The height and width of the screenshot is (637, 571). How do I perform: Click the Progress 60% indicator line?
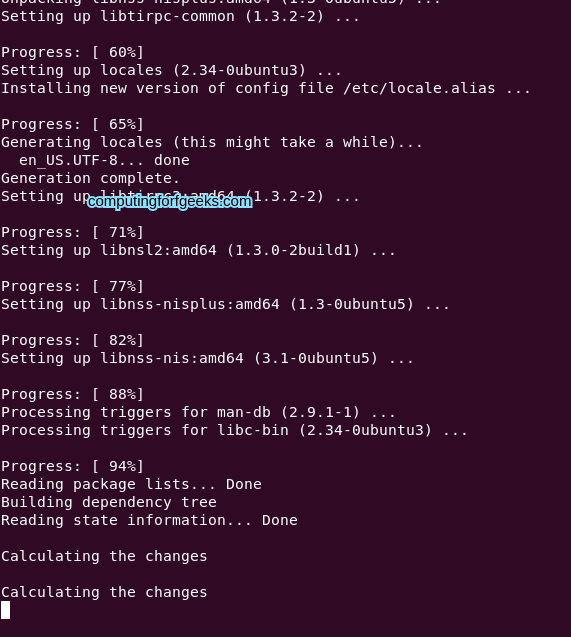[x=72, y=52]
